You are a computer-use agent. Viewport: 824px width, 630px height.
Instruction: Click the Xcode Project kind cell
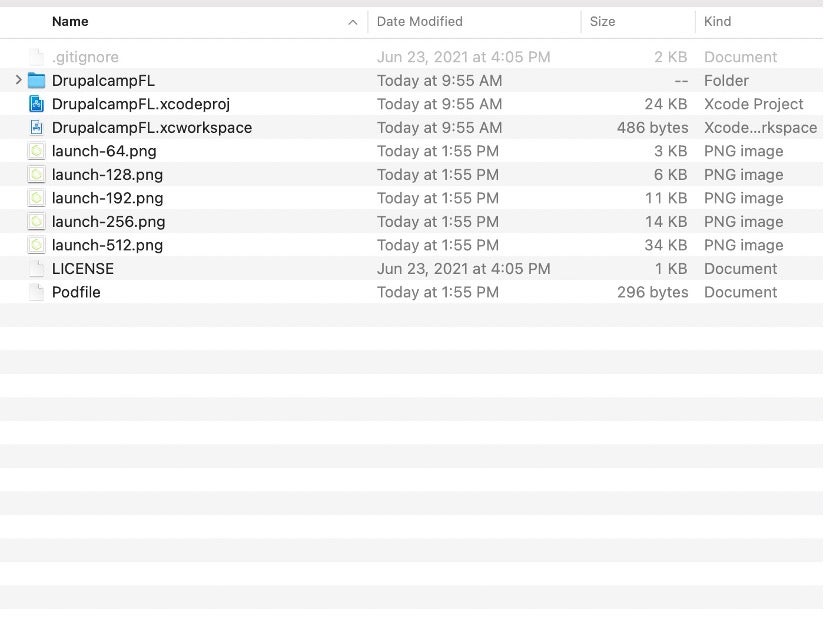coord(753,104)
